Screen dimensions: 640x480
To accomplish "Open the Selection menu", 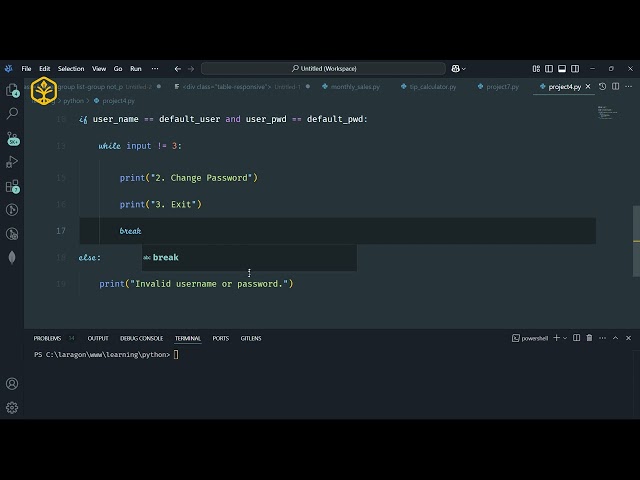I will pyautogui.click(x=71, y=69).
